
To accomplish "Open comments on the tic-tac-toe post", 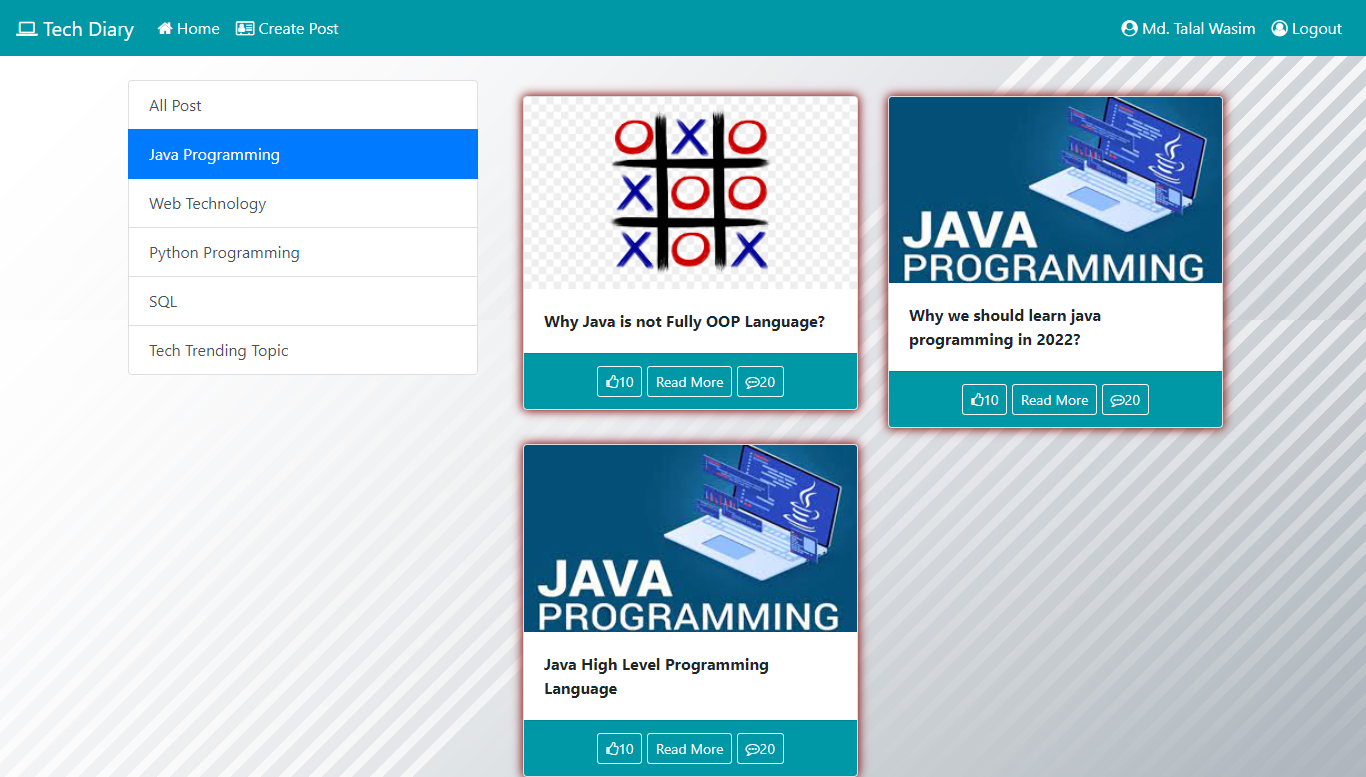I will coord(760,382).
